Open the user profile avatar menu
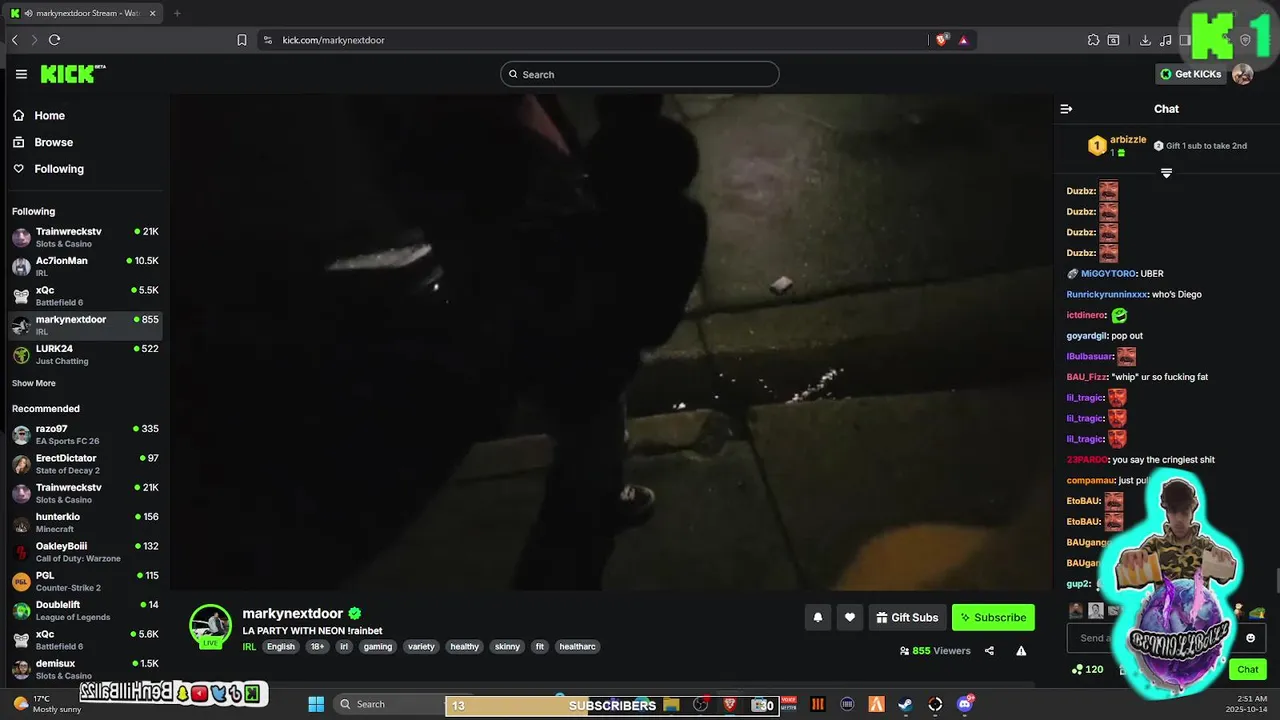This screenshot has width=1280, height=720. coord(1242,74)
